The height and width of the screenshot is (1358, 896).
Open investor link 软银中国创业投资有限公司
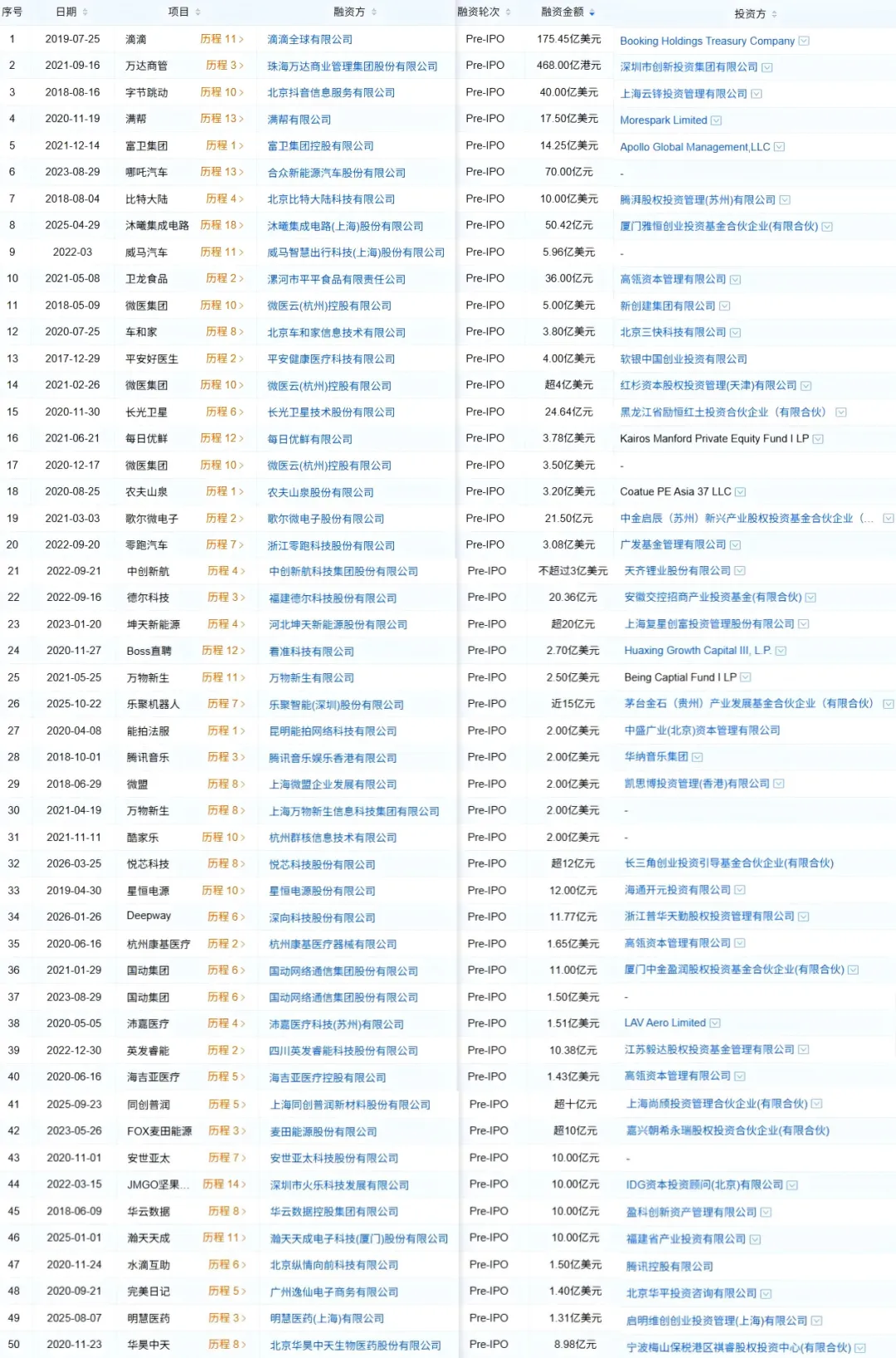click(x=684, y=359)
